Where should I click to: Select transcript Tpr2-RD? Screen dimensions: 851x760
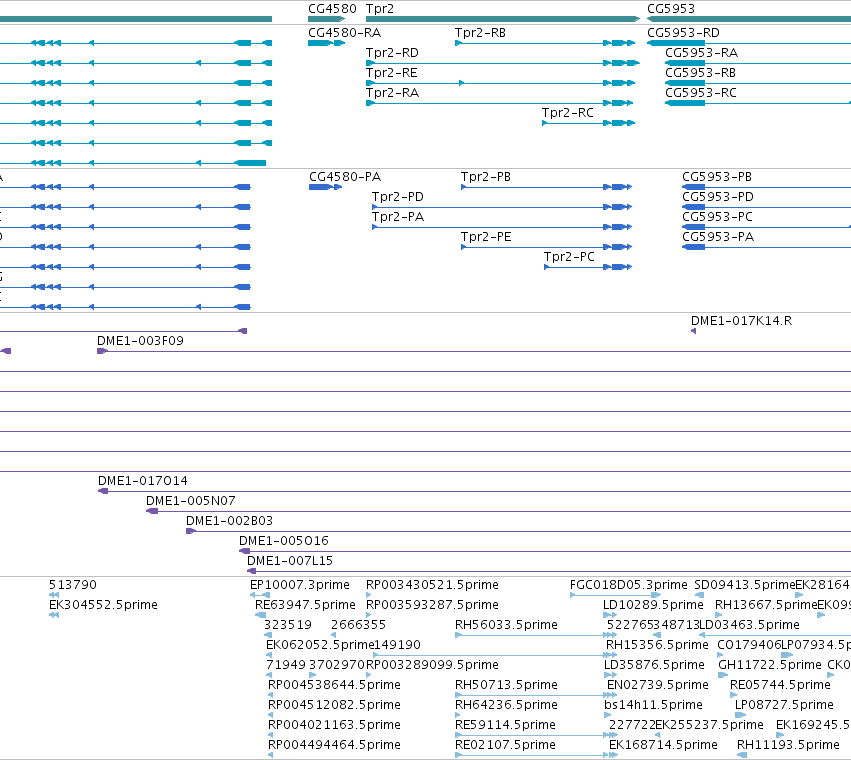(x=392, y=53)
